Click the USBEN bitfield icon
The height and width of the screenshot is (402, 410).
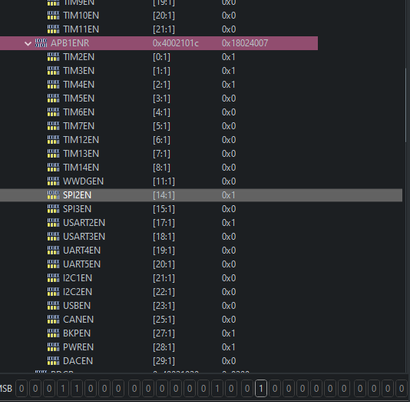[x=53, y=306]
